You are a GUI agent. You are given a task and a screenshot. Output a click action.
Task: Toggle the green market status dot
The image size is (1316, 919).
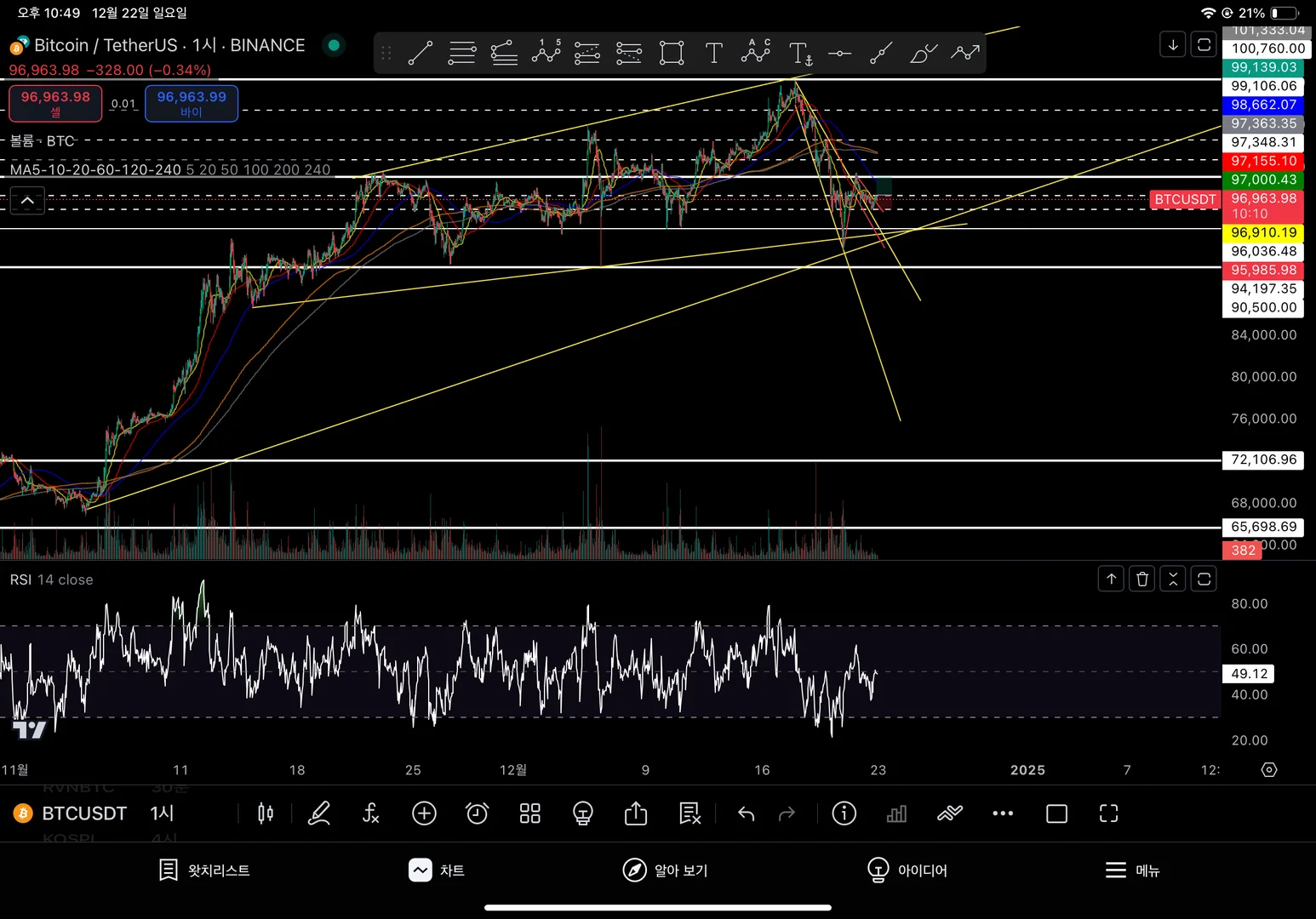(x=334, y=45)
